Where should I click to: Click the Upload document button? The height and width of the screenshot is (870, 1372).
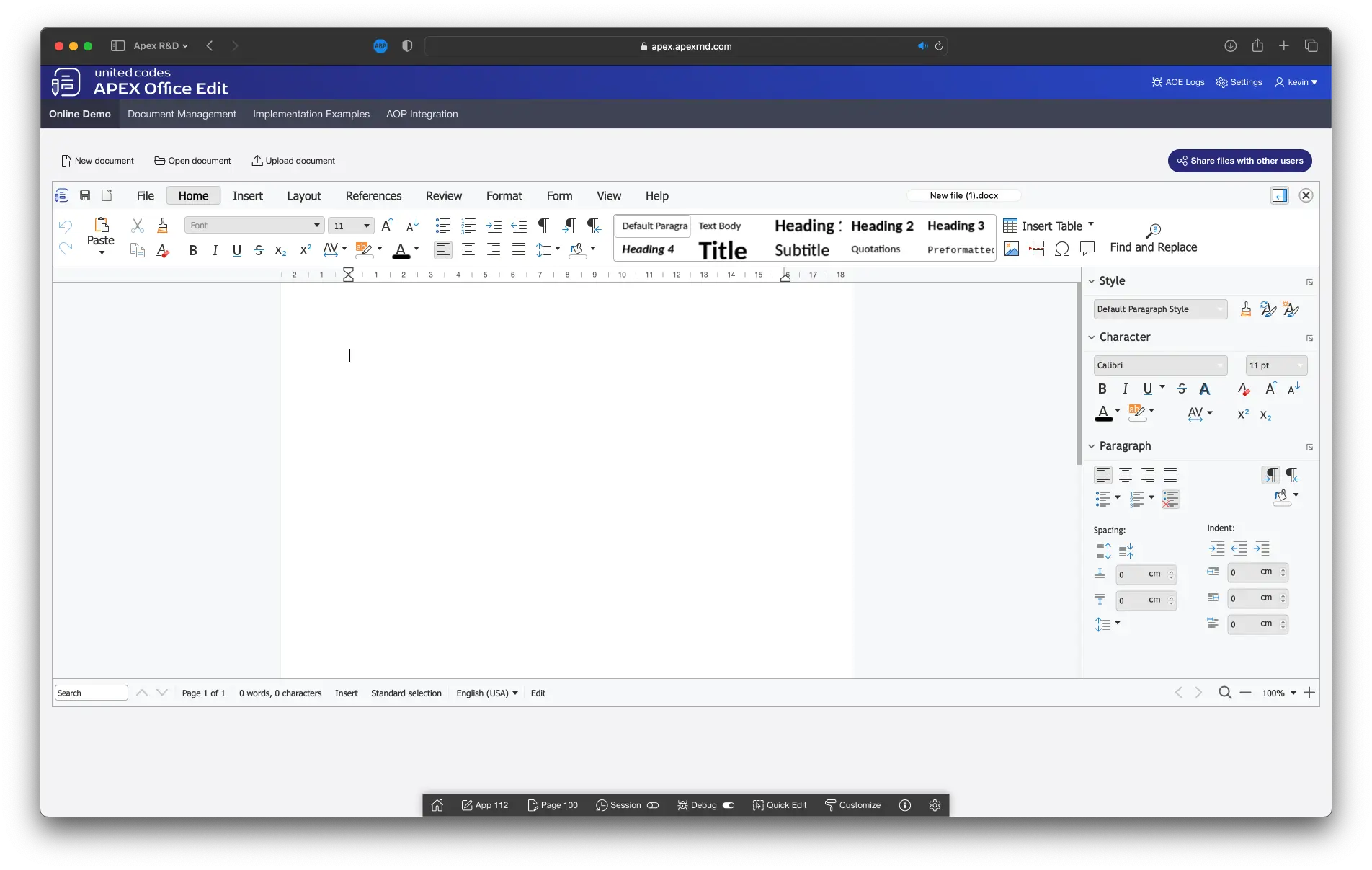click(293, 161)
